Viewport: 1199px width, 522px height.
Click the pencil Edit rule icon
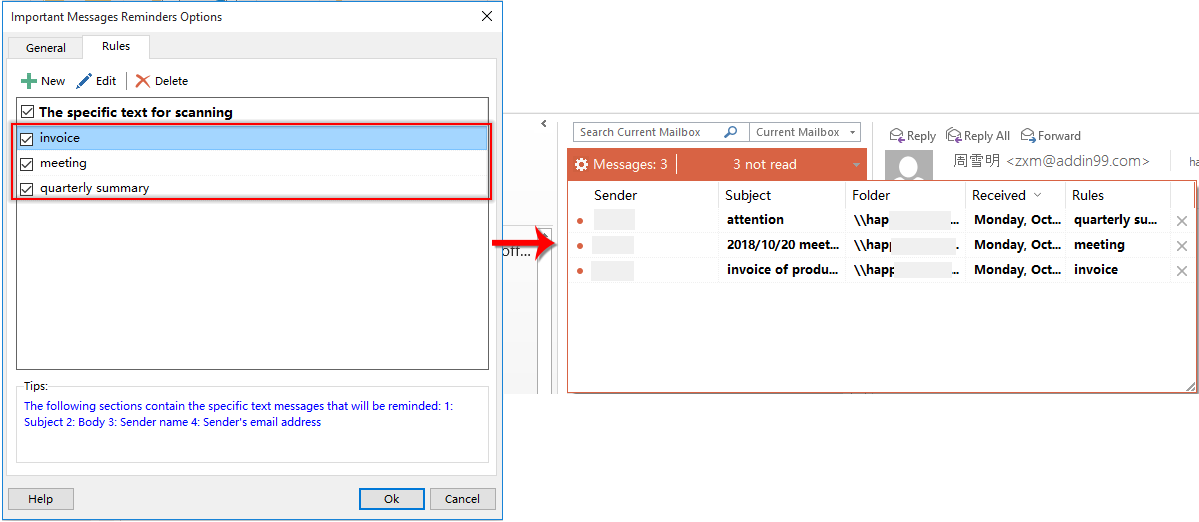tap(84, 81)
